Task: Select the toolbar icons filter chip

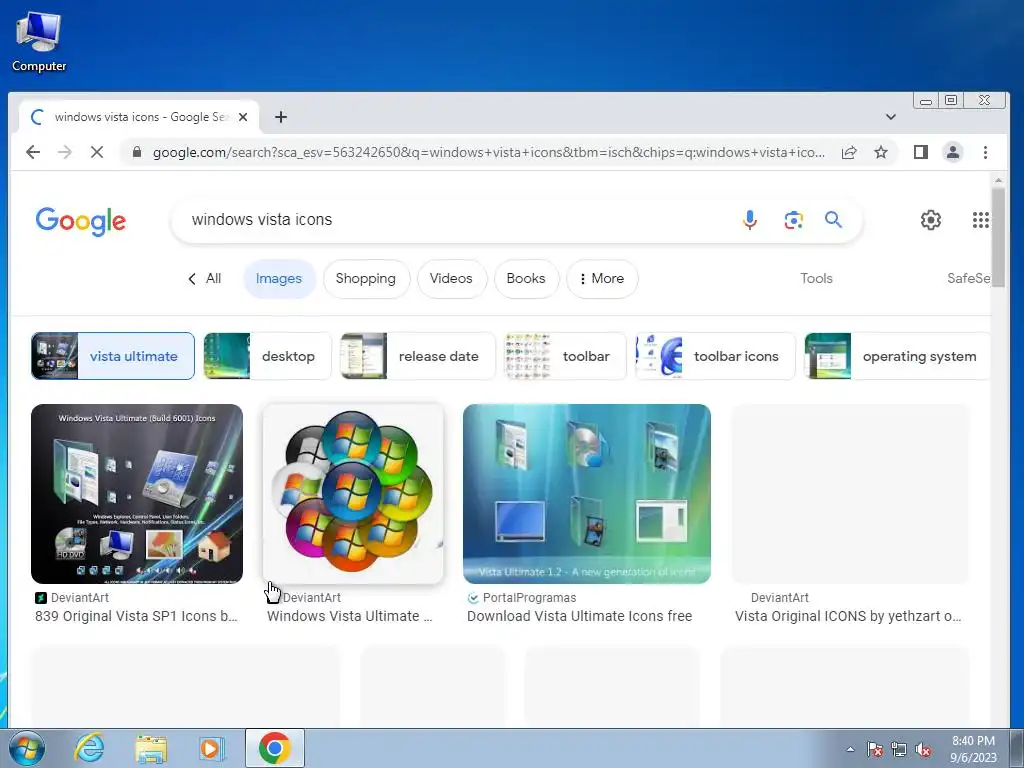Action: click(x=715, y=356)
